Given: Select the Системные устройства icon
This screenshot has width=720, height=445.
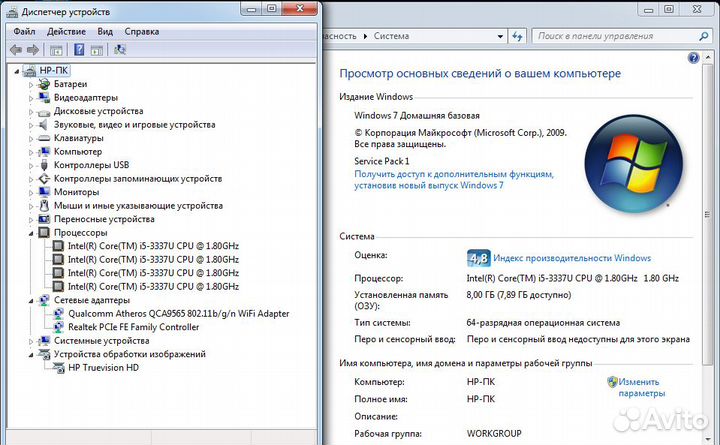Looking at the screenshot, I should [44, 341].
